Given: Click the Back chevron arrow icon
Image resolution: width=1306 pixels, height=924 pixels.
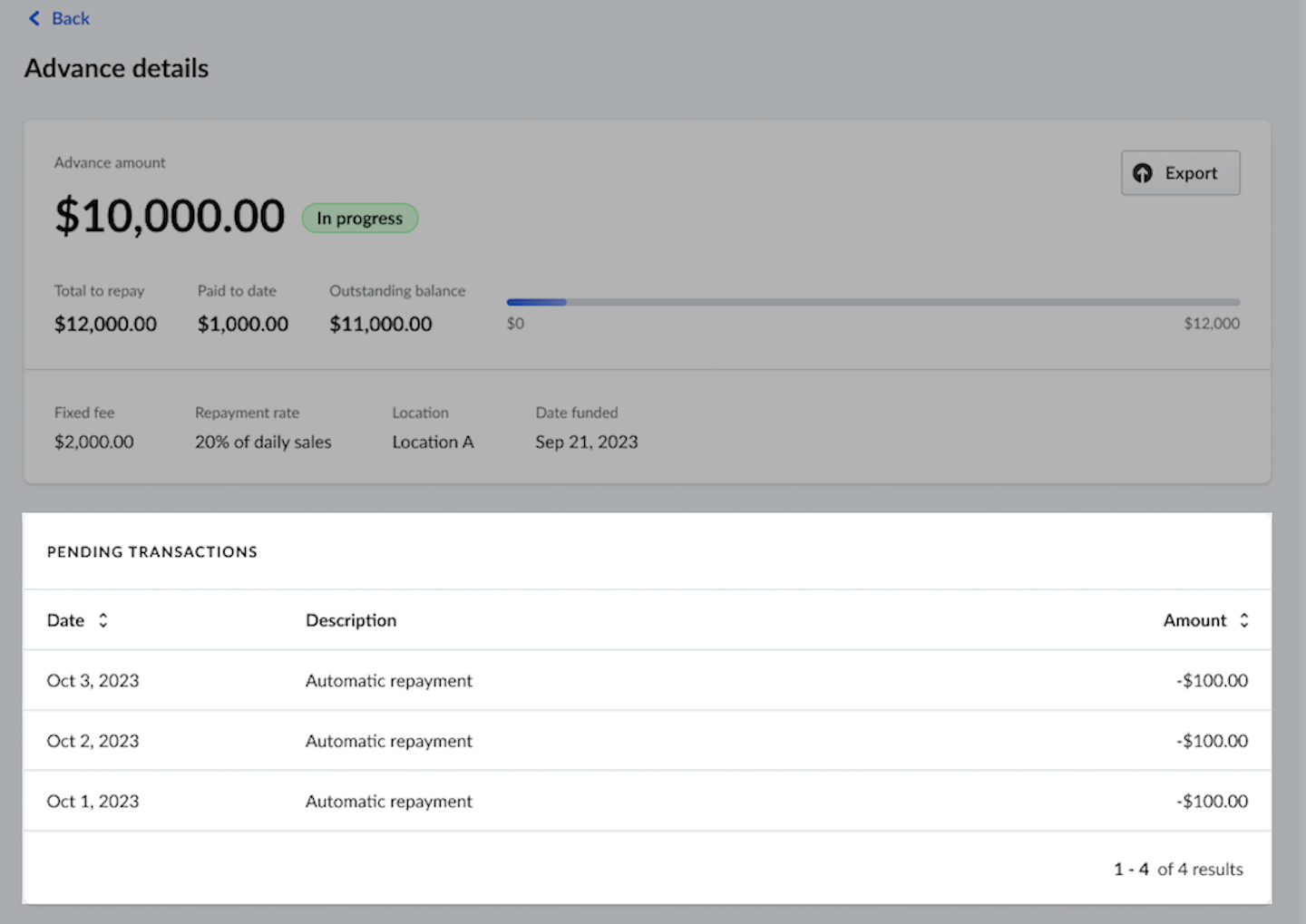Looking at the screenshot, I should pos(34,18).
